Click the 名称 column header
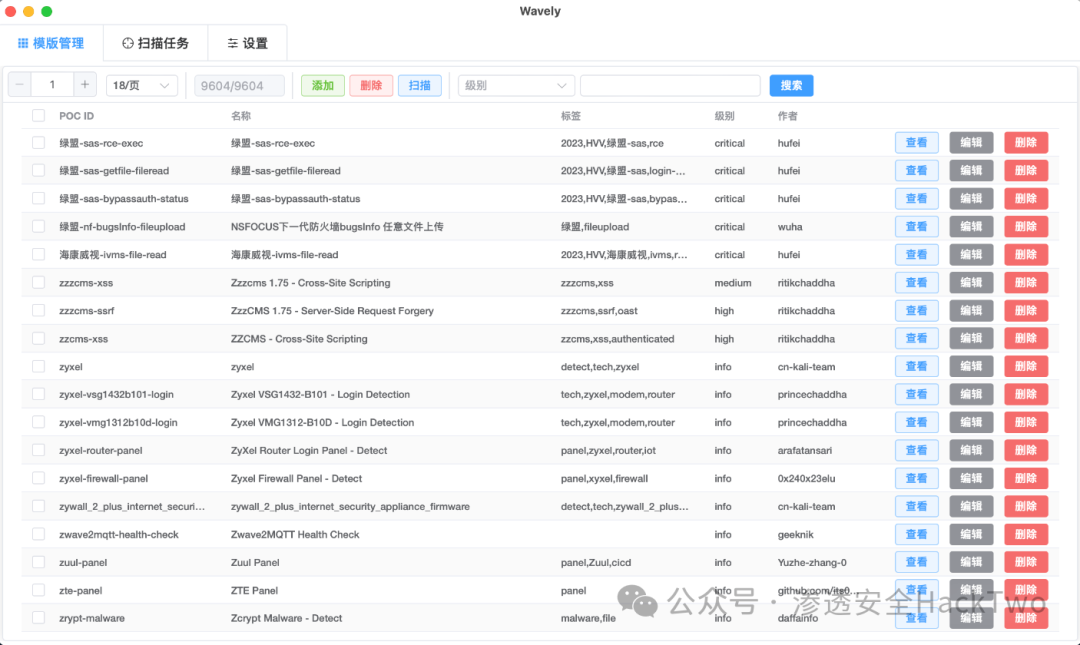Screen dimensions: 1080x645 (241, 116)
